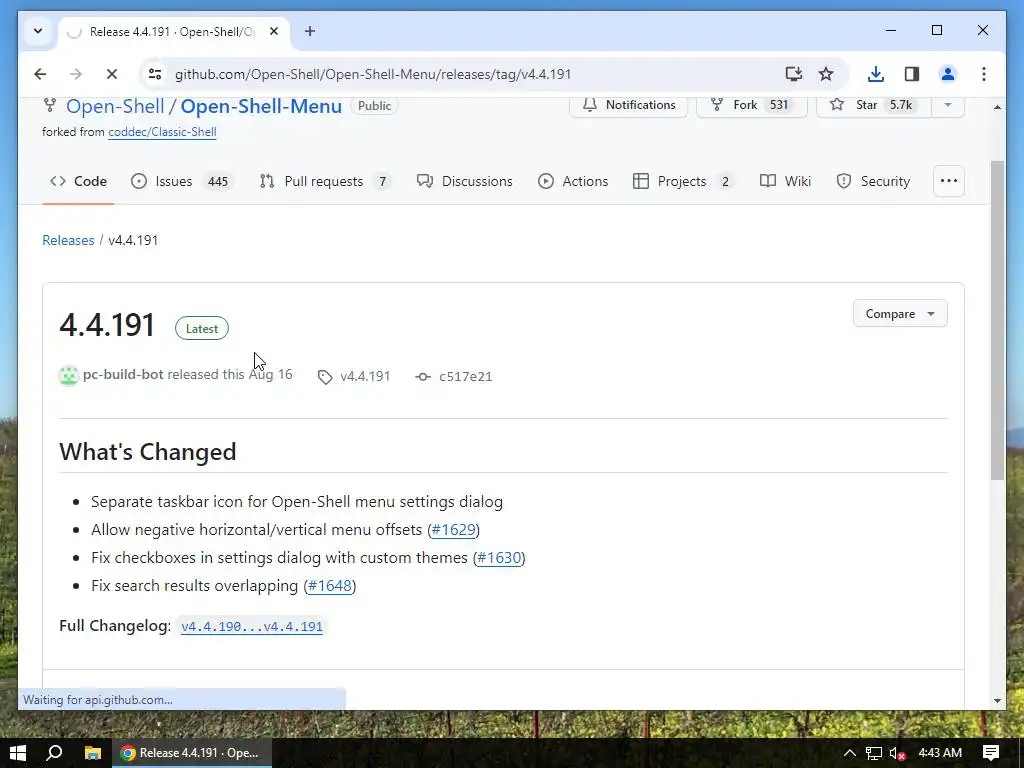The width and height of the screenshot is (1024, 768).
Task: Open site information icon in address bar
Action: coord(155,74)
